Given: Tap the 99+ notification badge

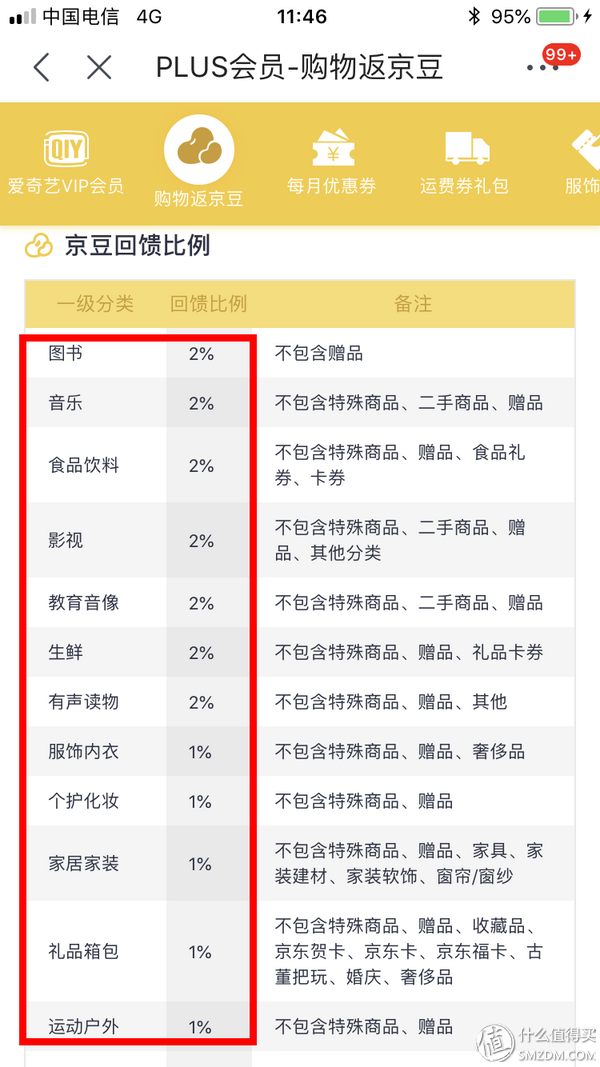Looking at the screenshot, I should point(560,55).
